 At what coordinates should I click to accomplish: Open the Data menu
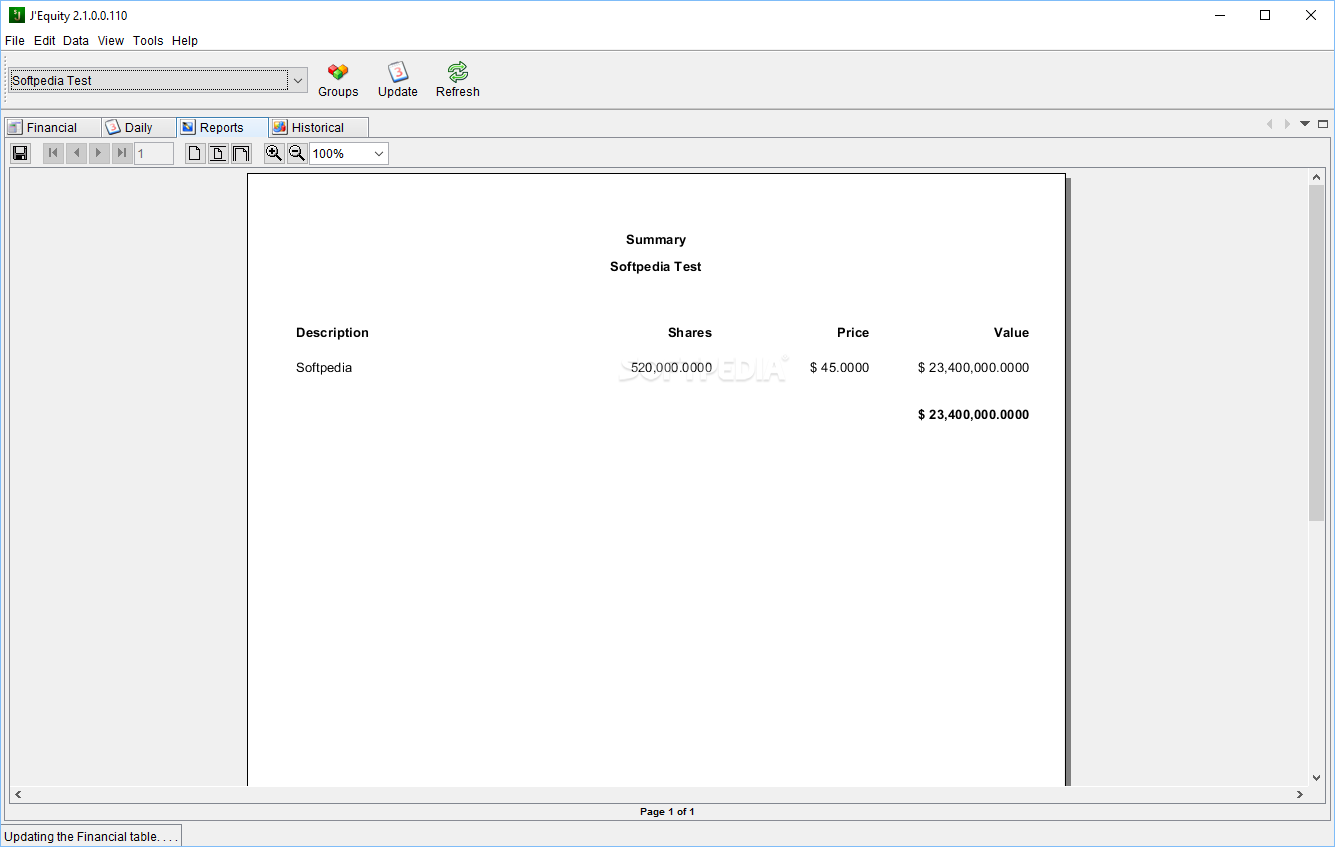(x=76, y=41)
